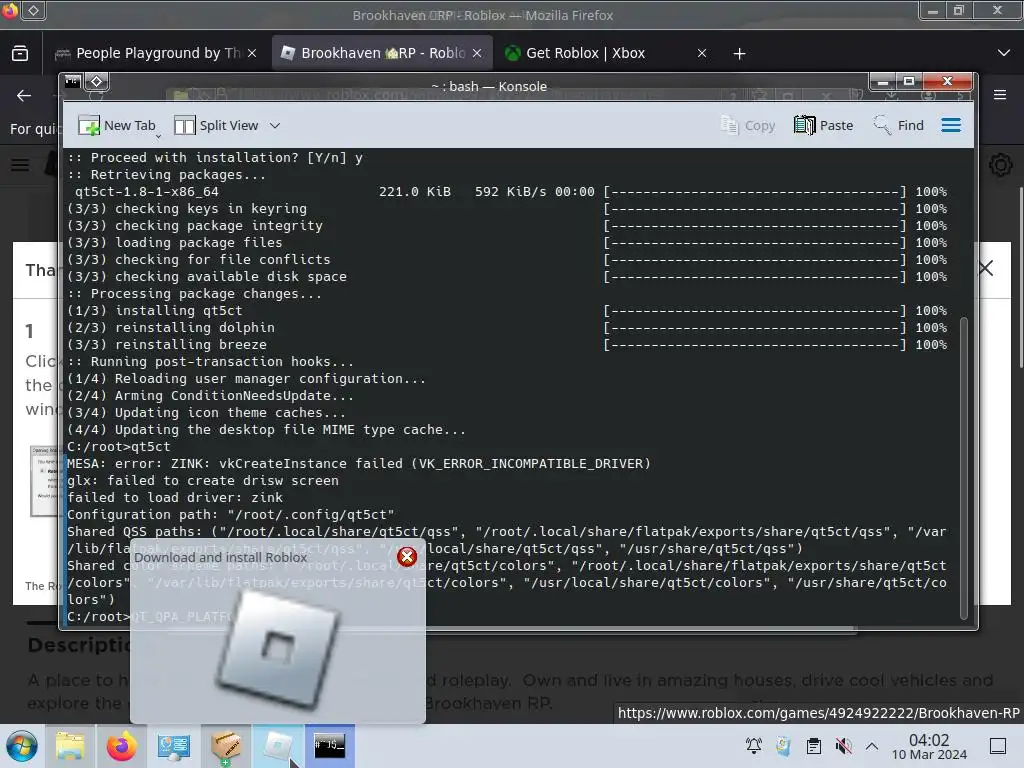Open a new Firefox tab
Viewport: 1024px width, 768px height.
click(x=739, y=54)
